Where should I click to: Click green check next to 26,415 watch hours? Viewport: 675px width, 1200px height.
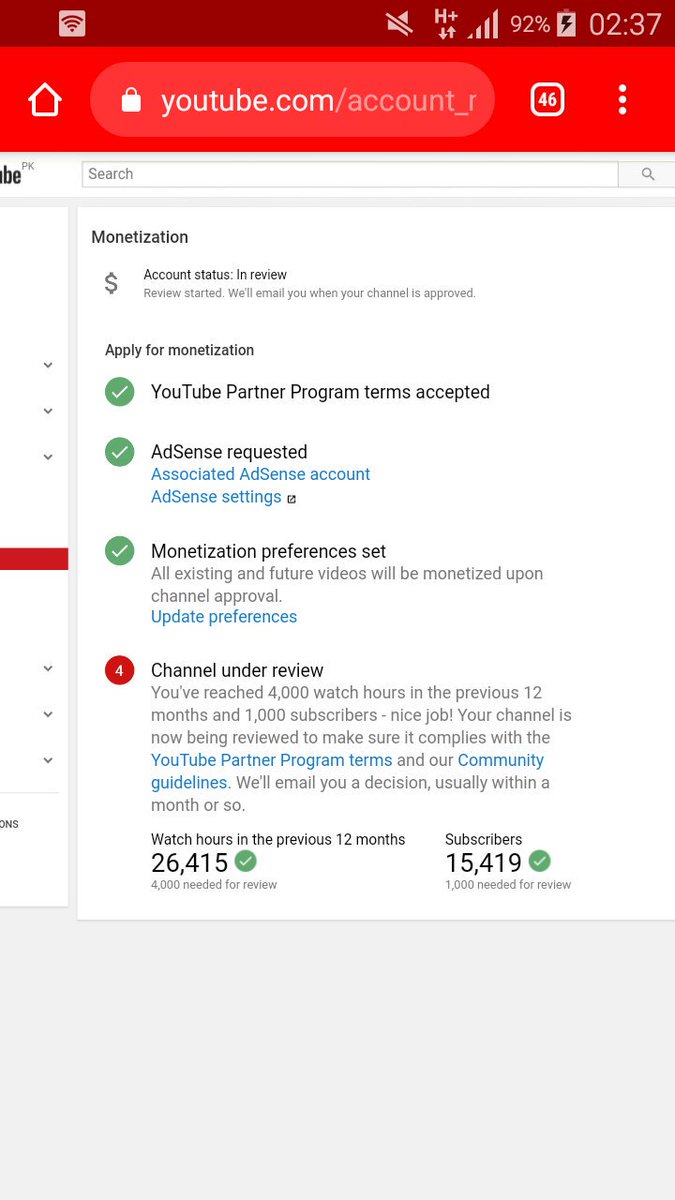tap(246, 861)
